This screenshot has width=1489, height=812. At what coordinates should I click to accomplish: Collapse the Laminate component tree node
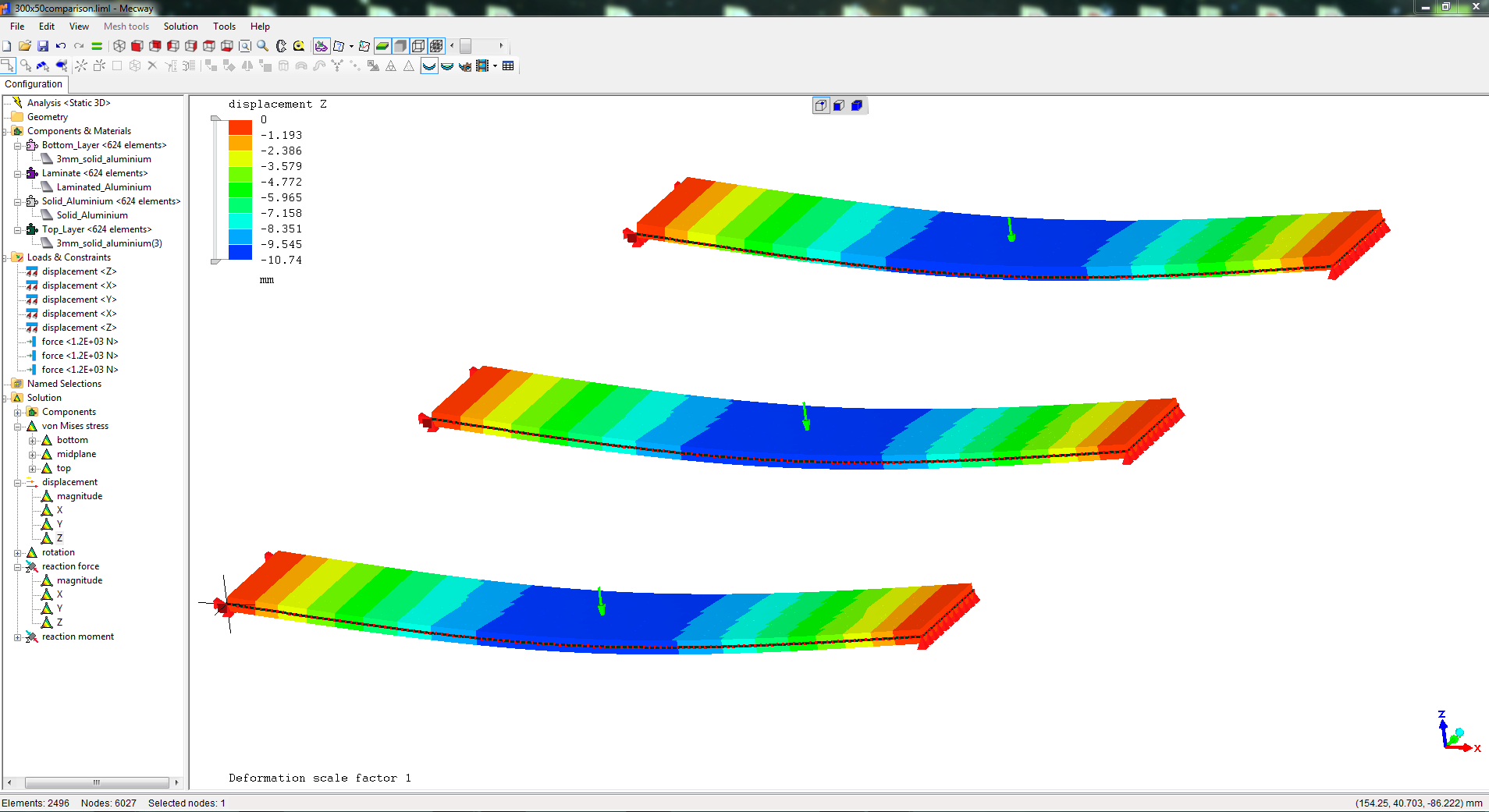[x=17, y=173]
